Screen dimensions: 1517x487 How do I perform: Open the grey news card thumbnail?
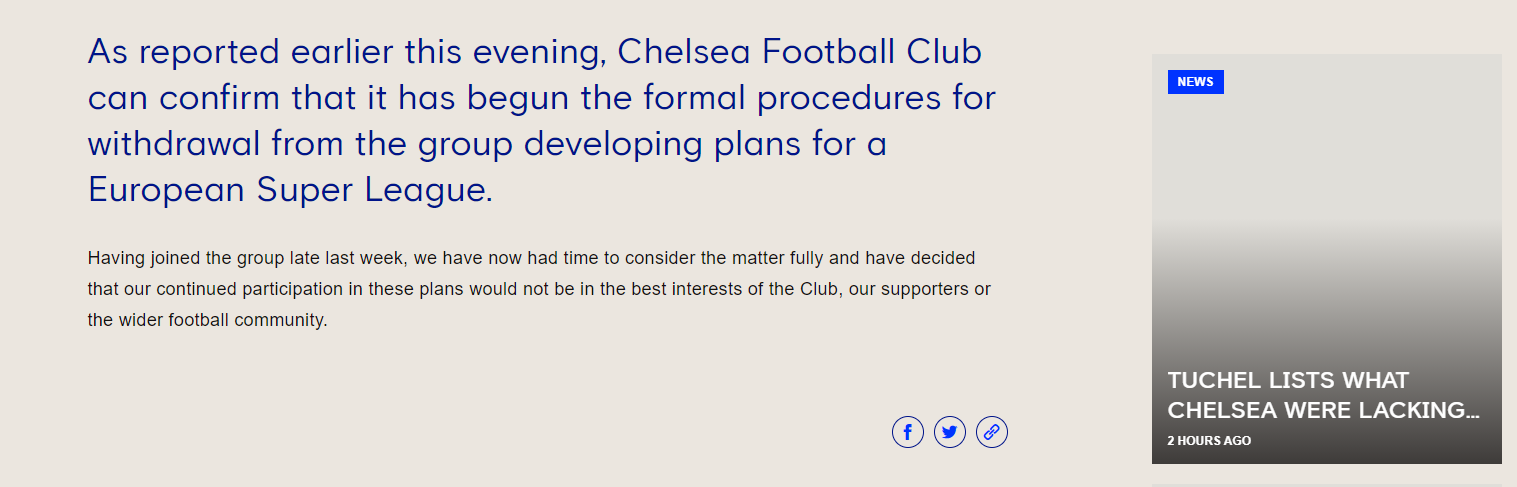(1326, 220)
